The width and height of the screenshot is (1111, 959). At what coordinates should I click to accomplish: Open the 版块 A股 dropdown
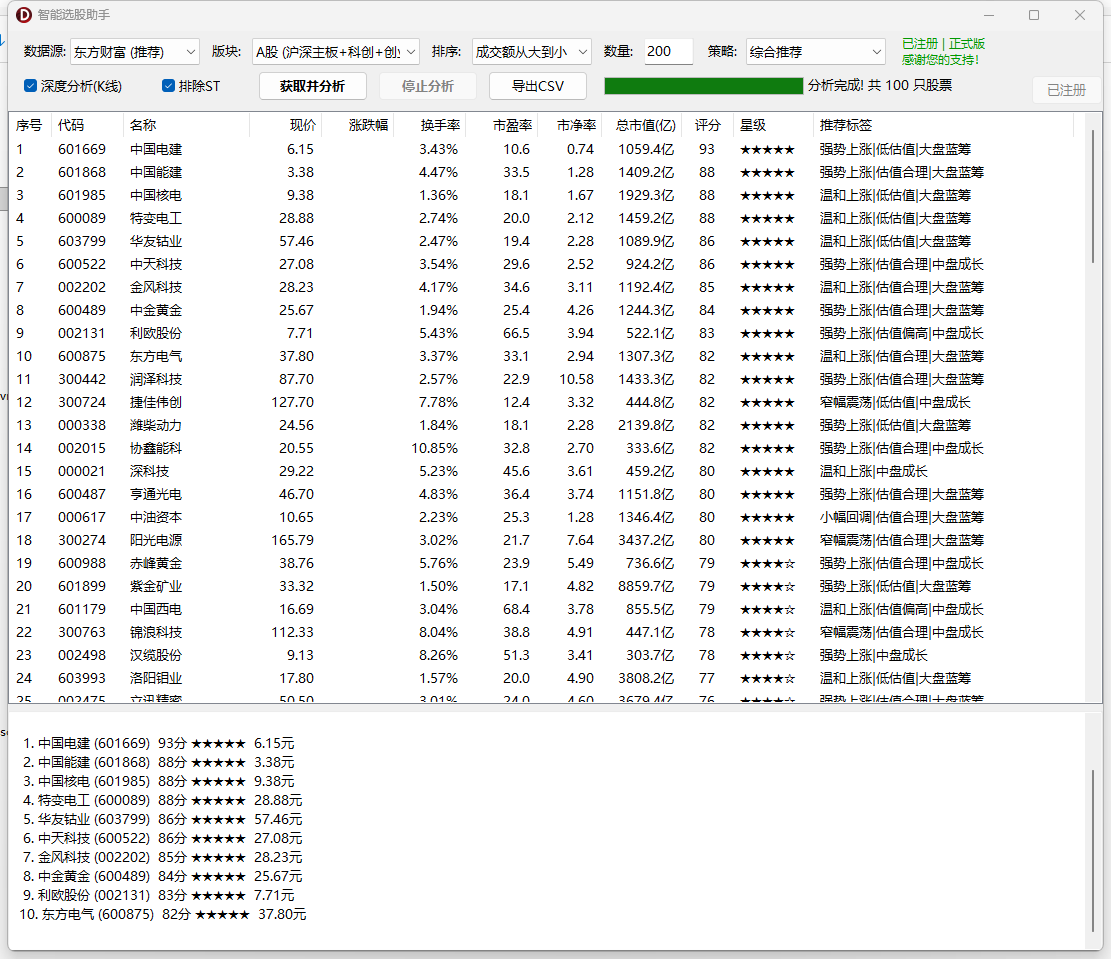336,52
